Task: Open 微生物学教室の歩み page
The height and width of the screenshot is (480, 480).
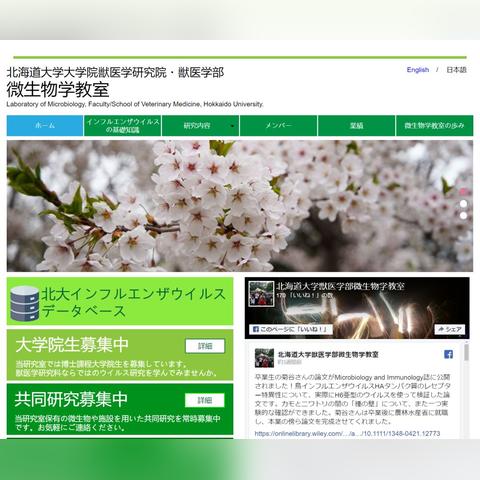Action: [x=434, y=126]
